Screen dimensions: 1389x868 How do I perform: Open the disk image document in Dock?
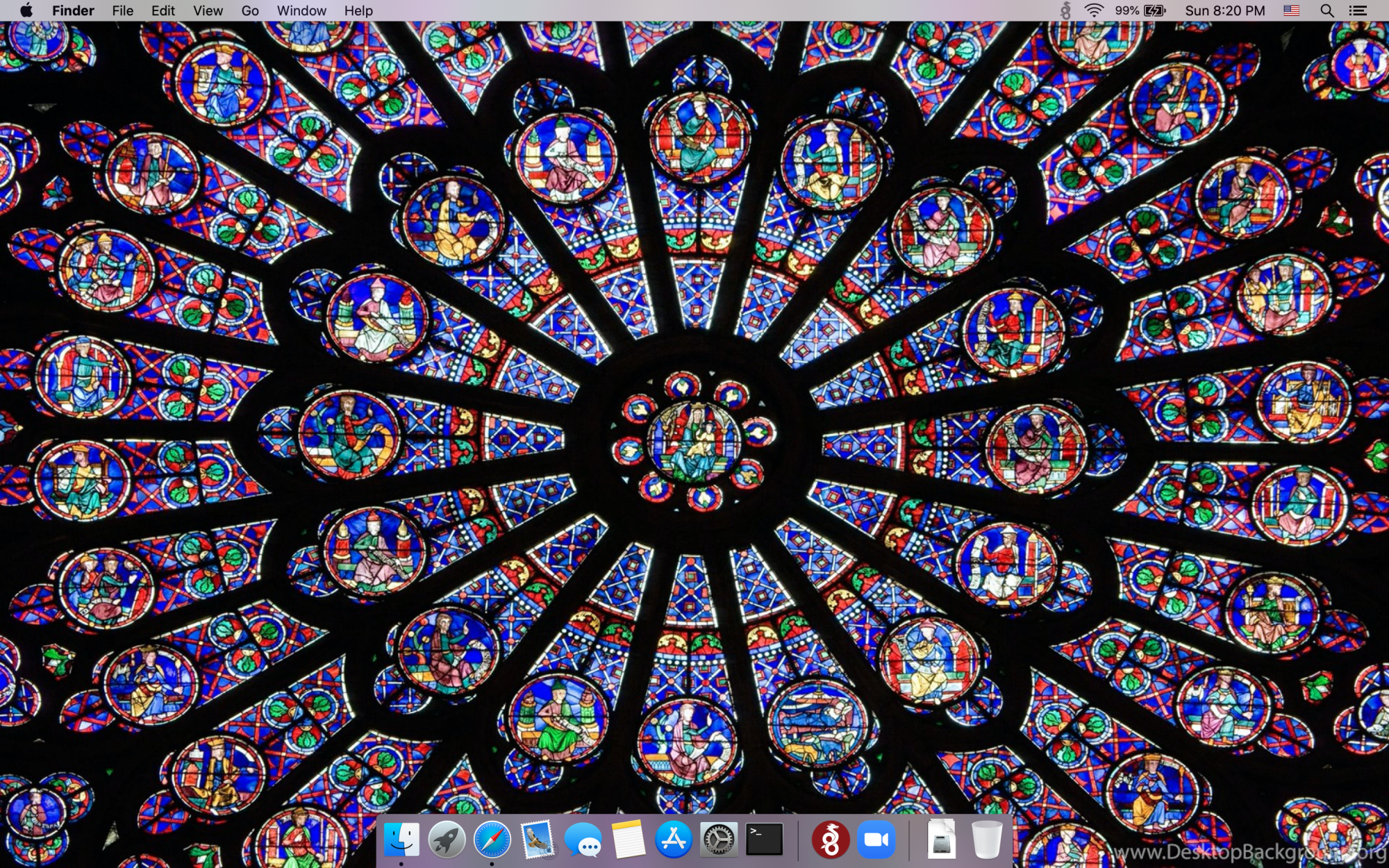click(941, 839)
